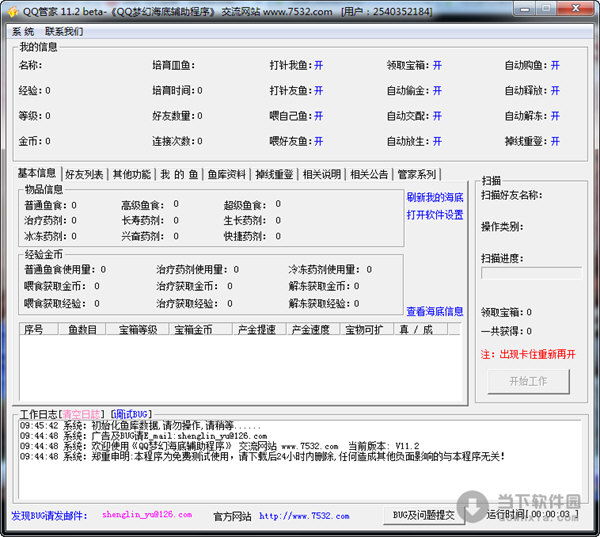Open the 管家系列 tab
The height and width of the screenshot is (537, 600).
417,175
